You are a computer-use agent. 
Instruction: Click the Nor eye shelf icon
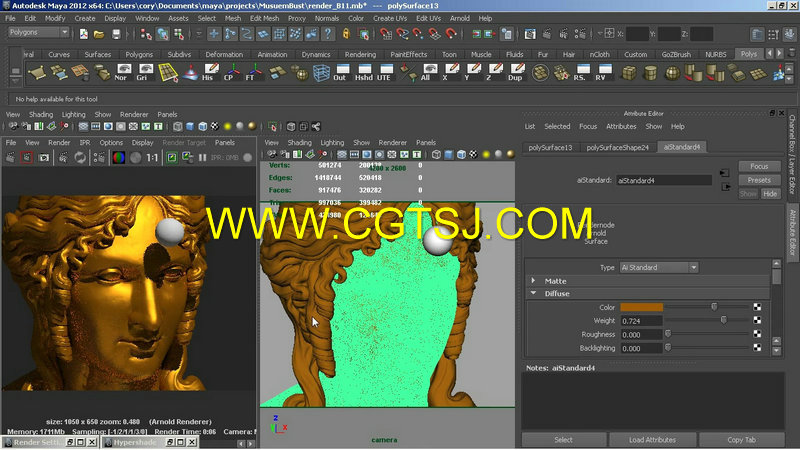click(123, 72)
